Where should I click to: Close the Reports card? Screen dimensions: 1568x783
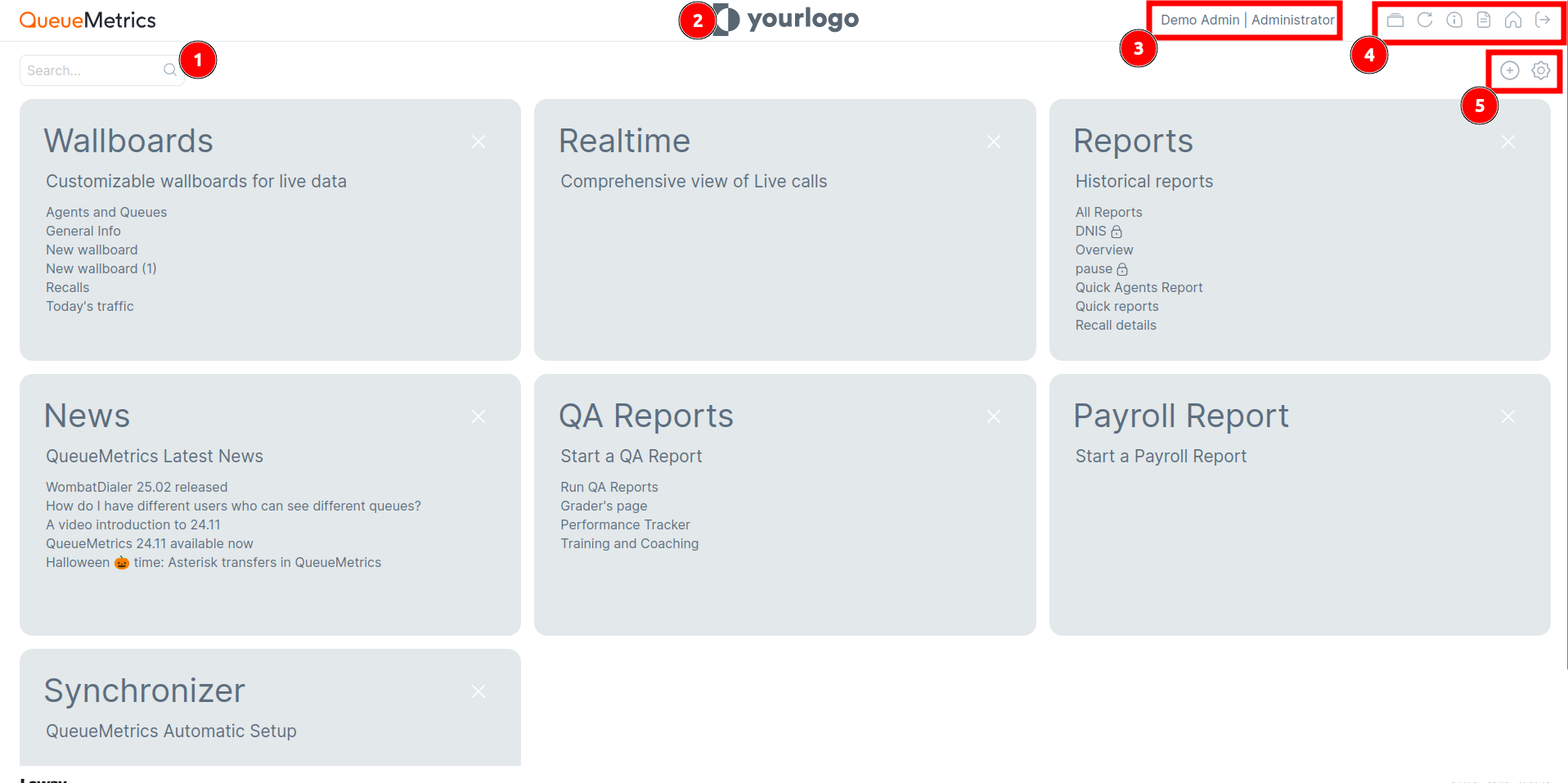click(1508, 142)
